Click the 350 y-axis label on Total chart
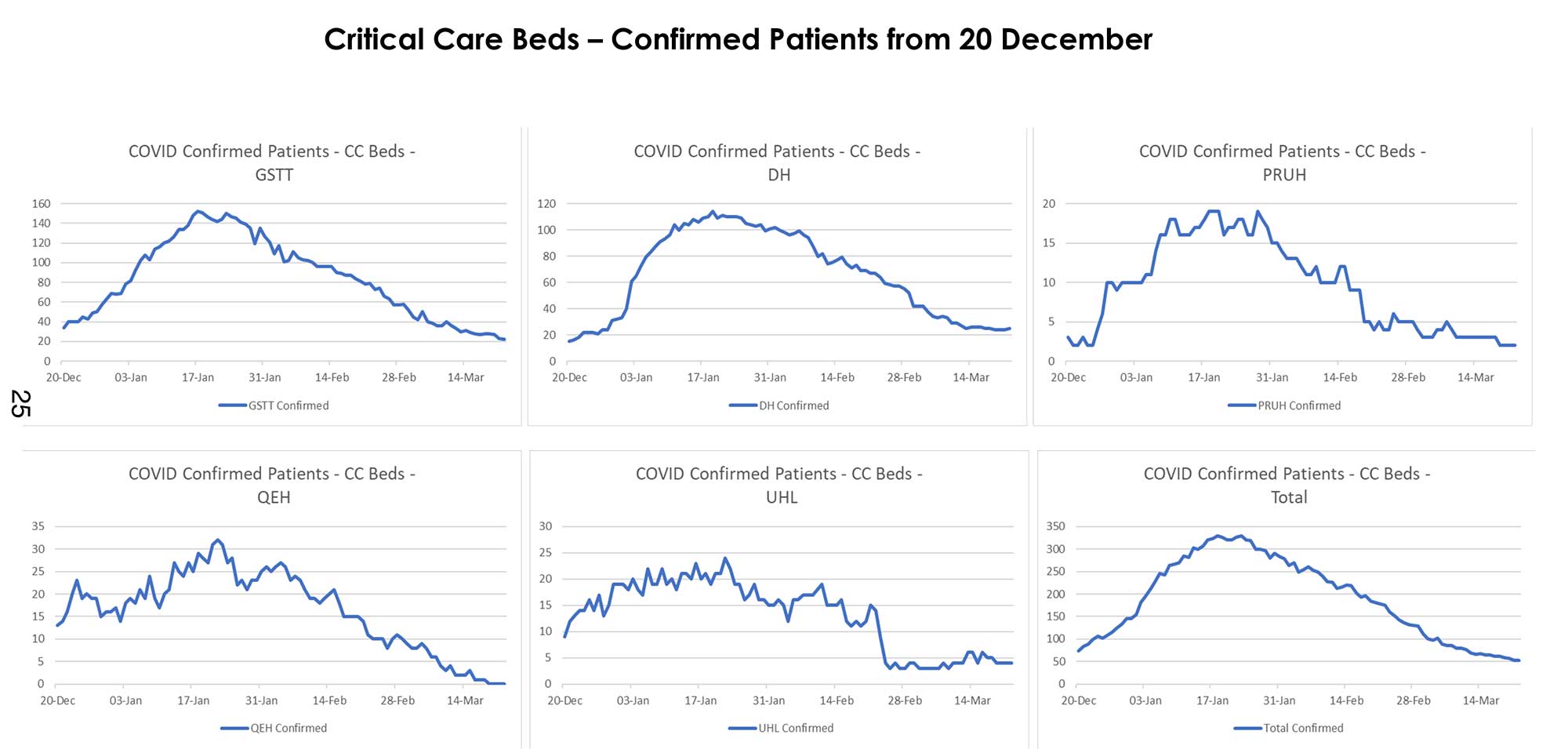 [x=1055, y=526]
